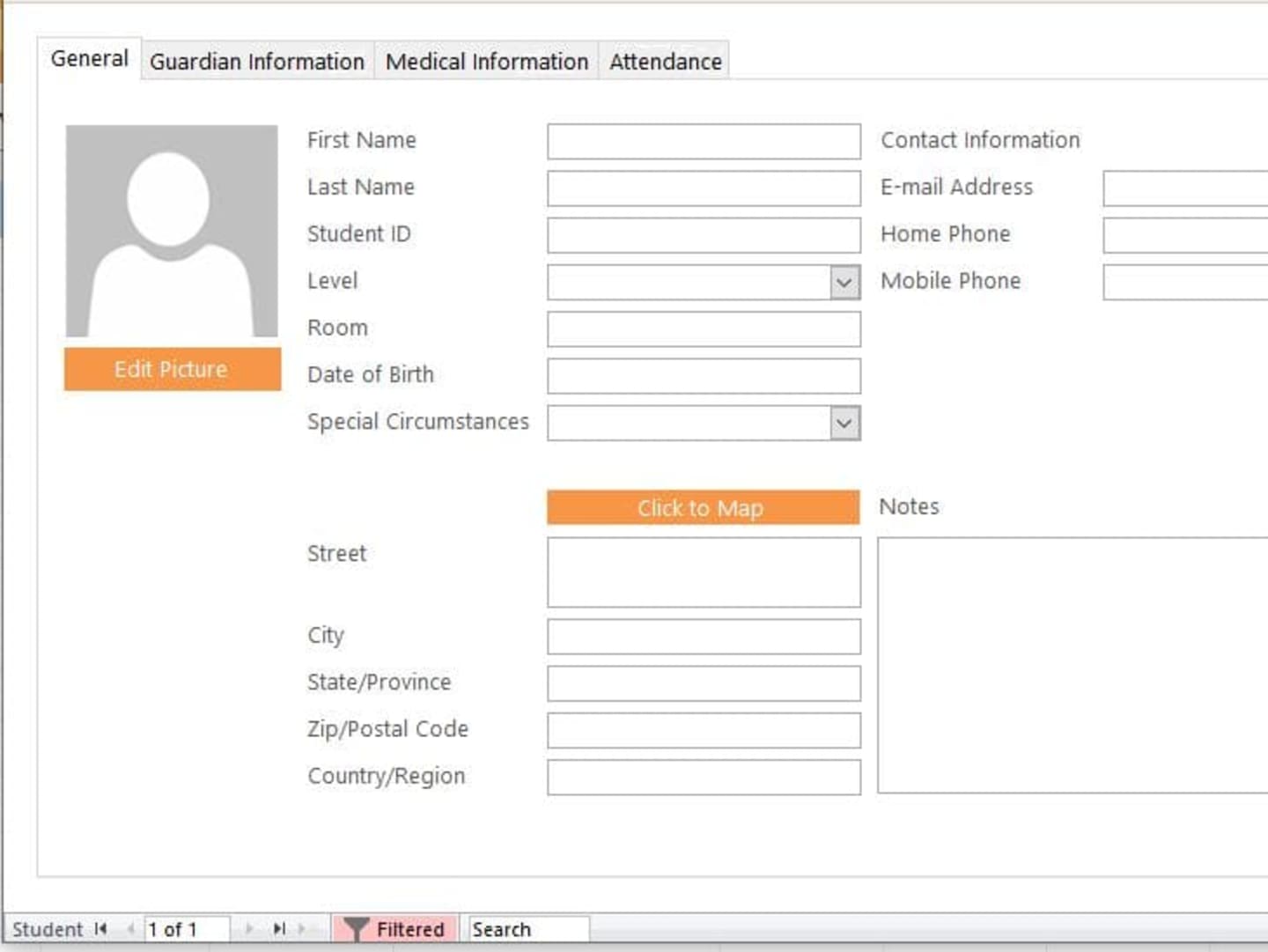Click the Contact Information heading
The width and height of the screenshot is (1268, 952).
(x=980, y=140)
